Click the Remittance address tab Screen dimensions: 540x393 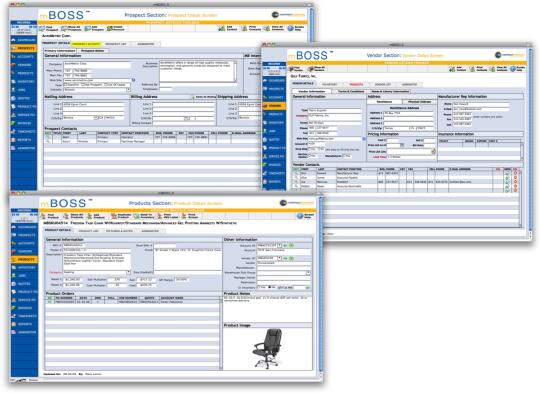point(384,102)
